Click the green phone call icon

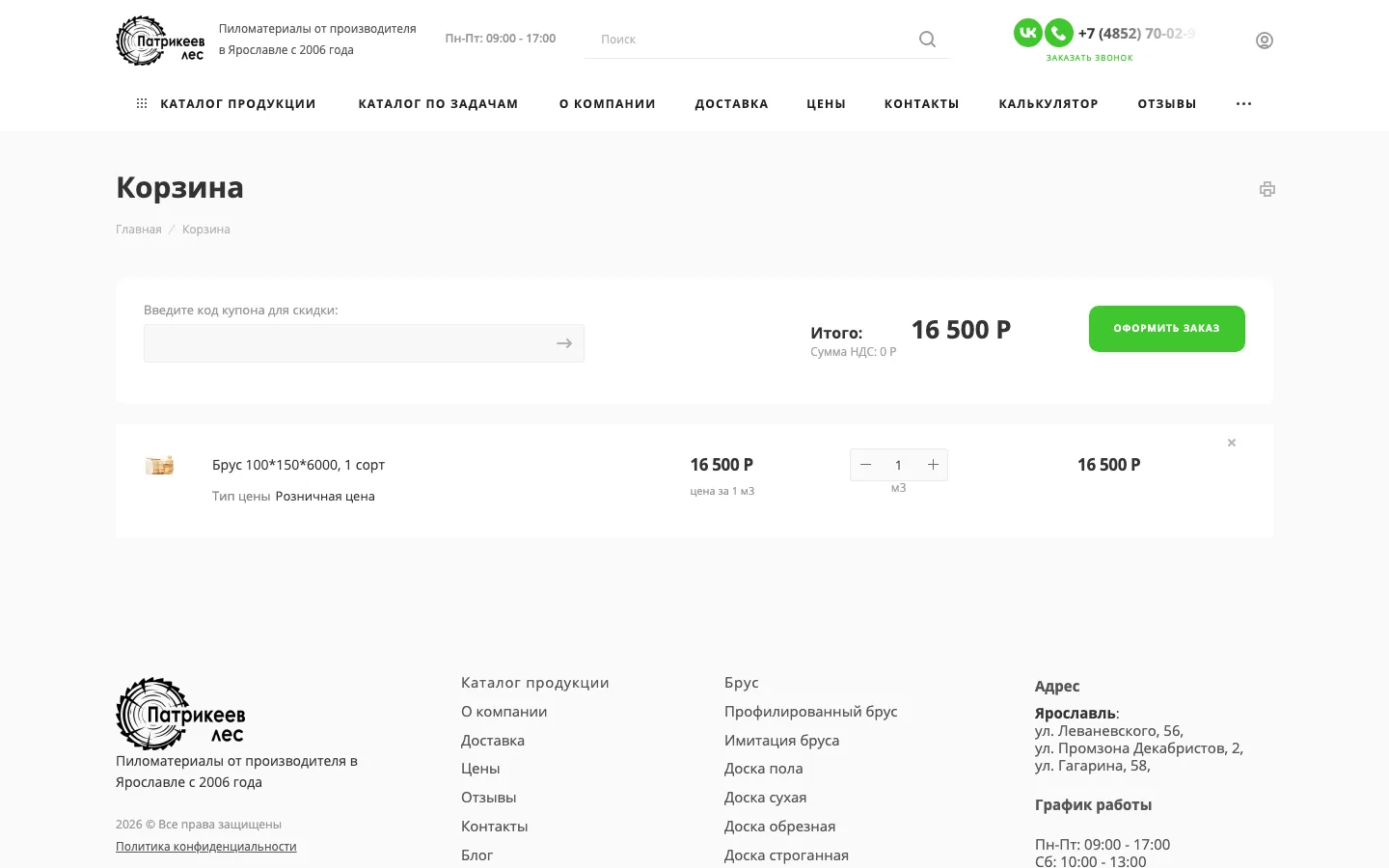(x=1059, y=33)
